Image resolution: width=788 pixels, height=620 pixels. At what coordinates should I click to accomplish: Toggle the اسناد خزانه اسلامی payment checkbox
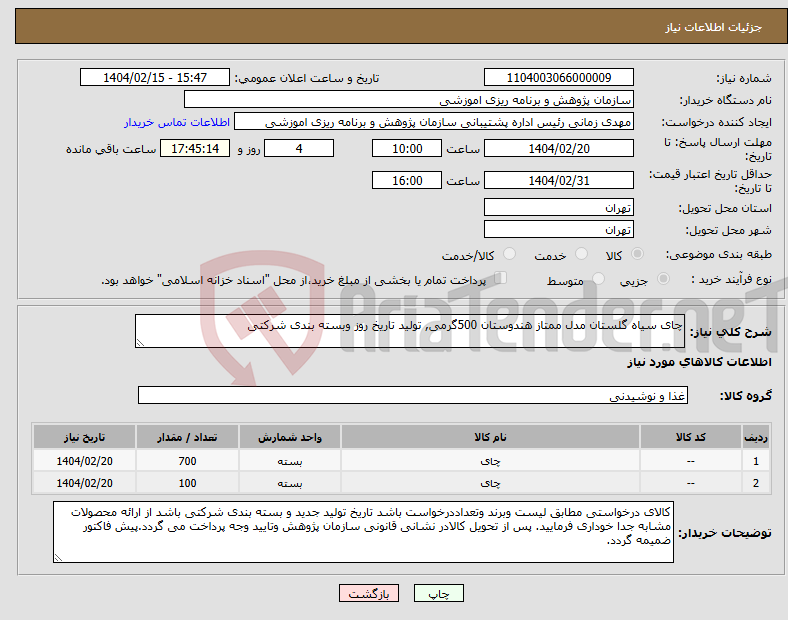(x=501, y=278)
